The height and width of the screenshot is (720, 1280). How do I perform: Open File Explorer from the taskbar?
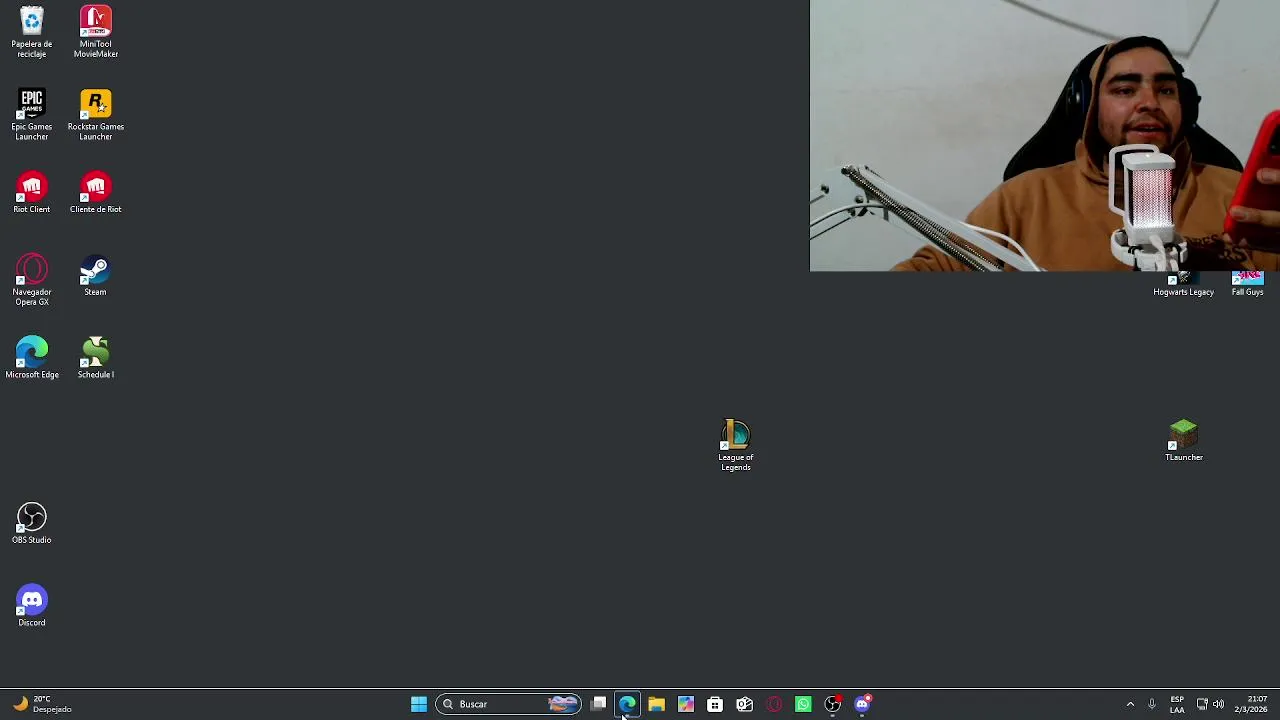tap(656, 704)
